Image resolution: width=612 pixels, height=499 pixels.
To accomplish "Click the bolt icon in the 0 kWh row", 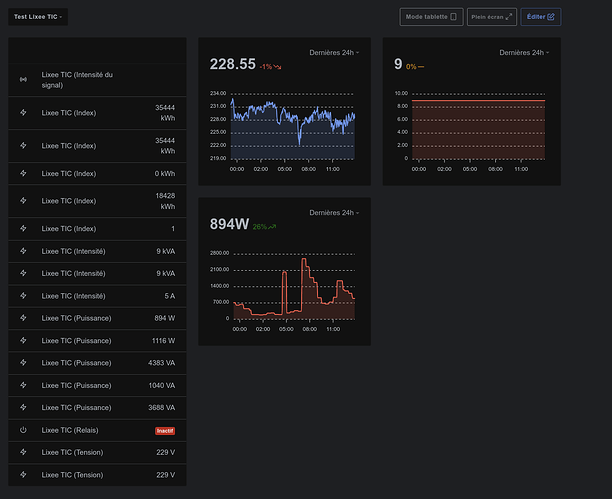I will 23,174.
